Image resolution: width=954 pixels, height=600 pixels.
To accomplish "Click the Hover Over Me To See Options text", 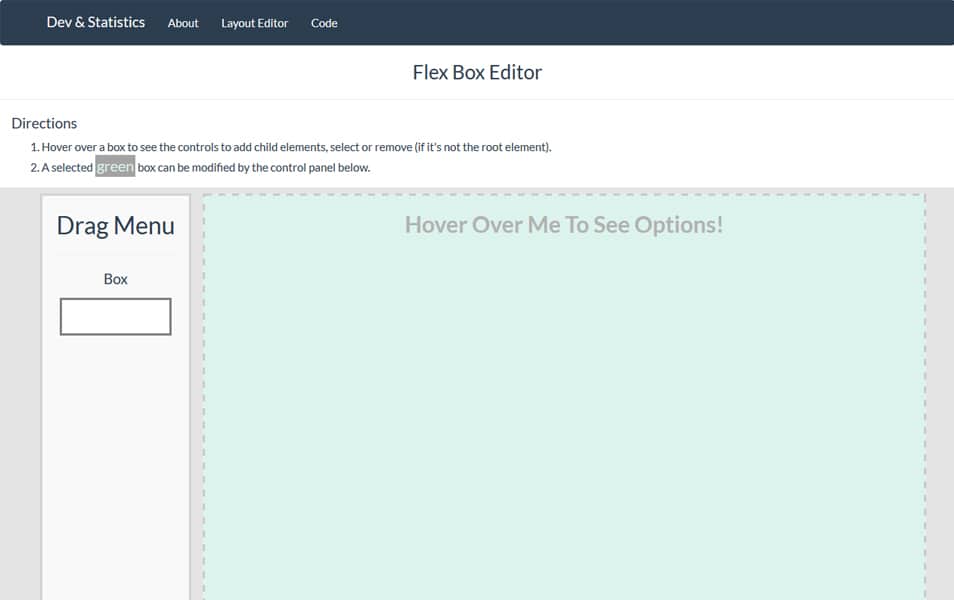I will pos(563,224).
